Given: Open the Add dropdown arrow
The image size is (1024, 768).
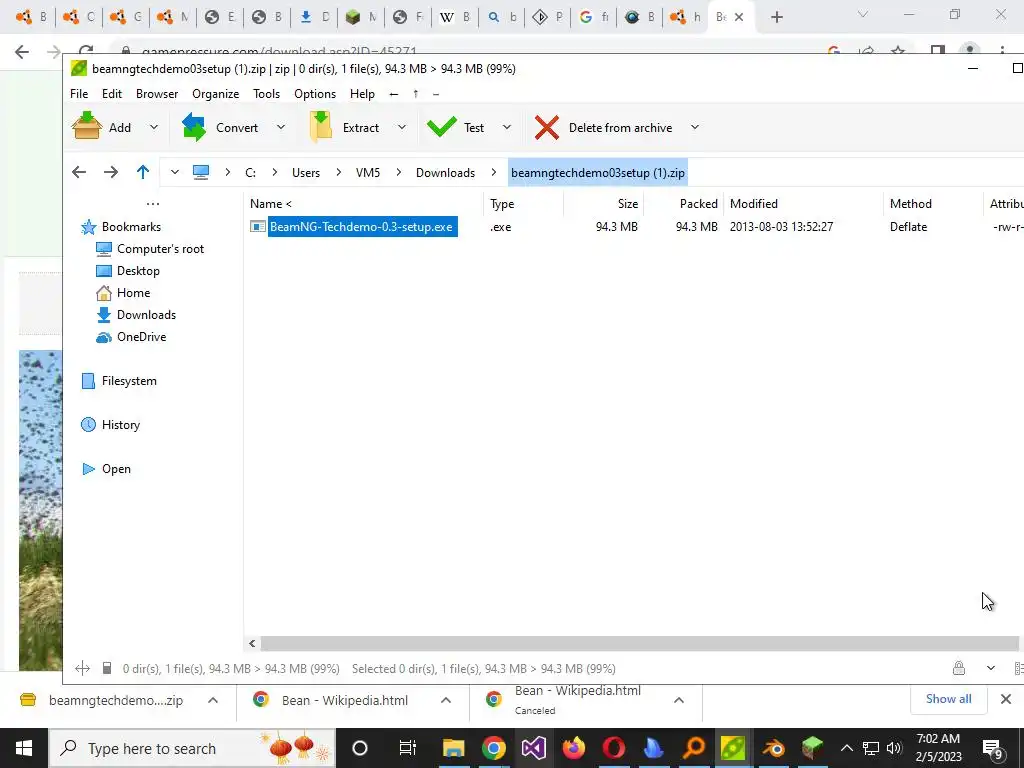Looking at the screenshot, I should pyautogui.click(x=153, y=127).
